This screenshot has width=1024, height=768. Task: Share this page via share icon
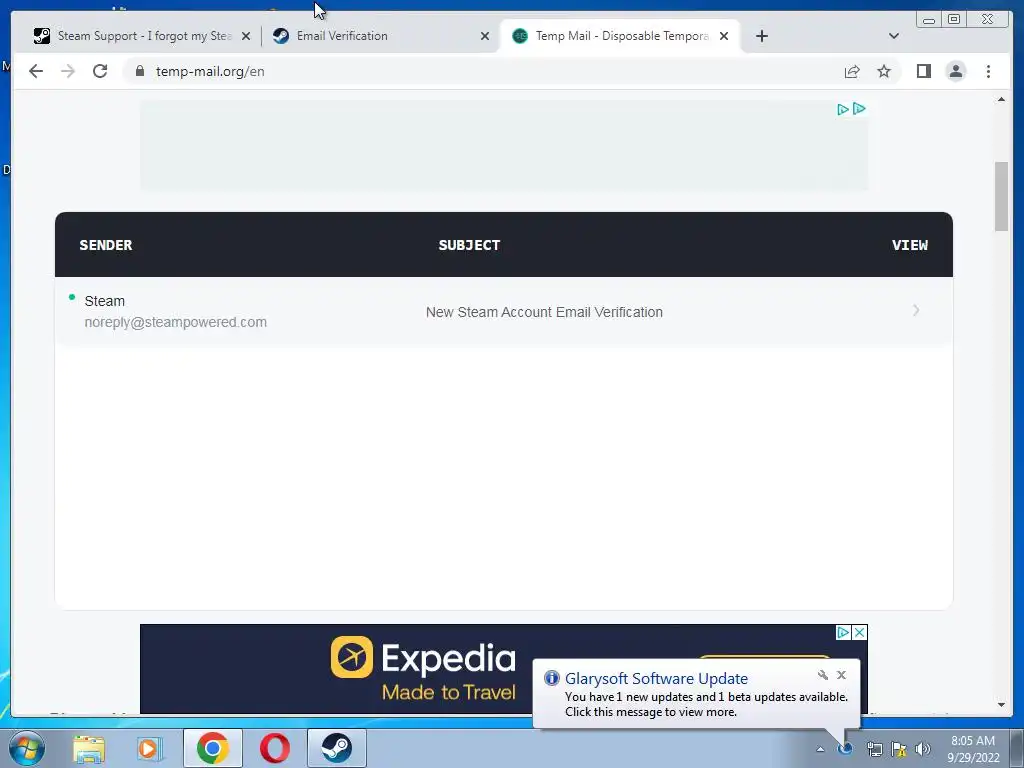click(x=852, y=71)
